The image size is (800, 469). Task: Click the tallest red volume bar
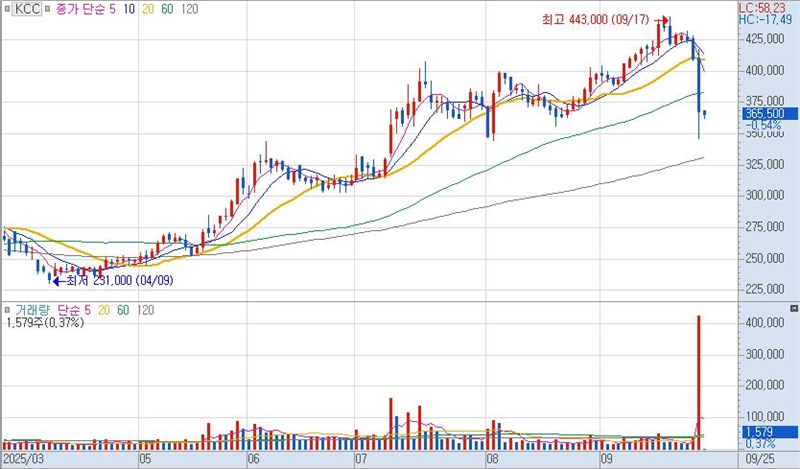tap(698, 380)
